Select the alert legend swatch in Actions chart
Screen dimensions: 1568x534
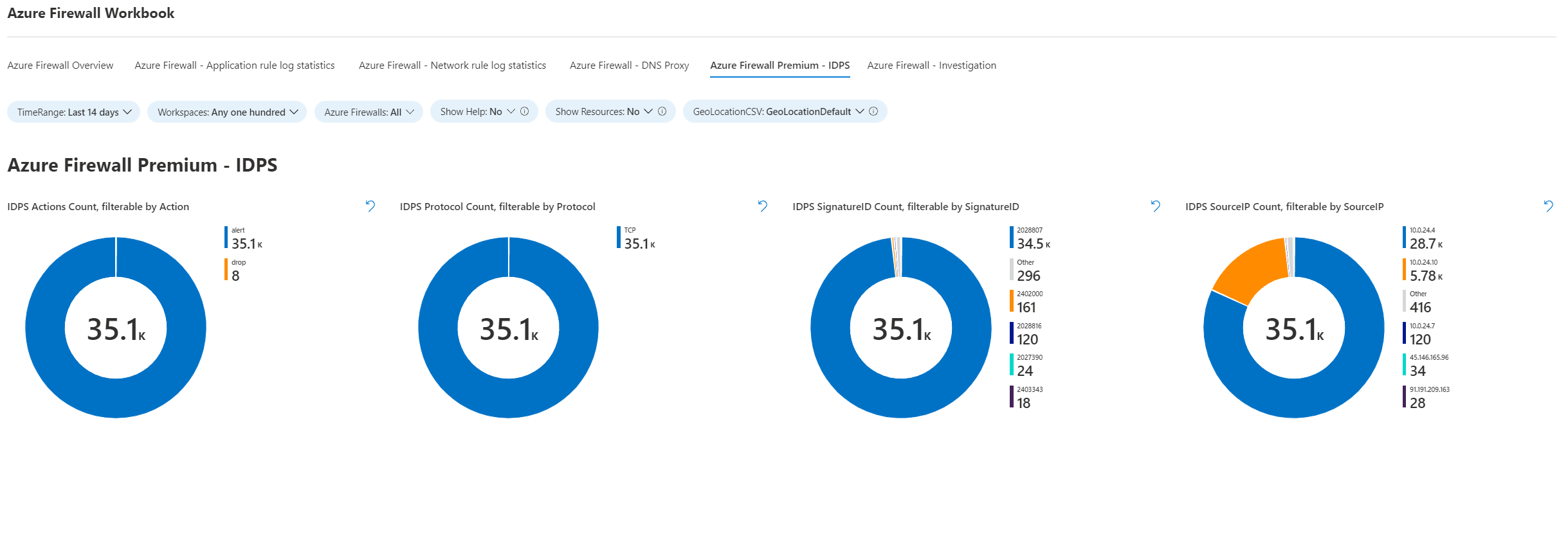[x=226, y=237]
